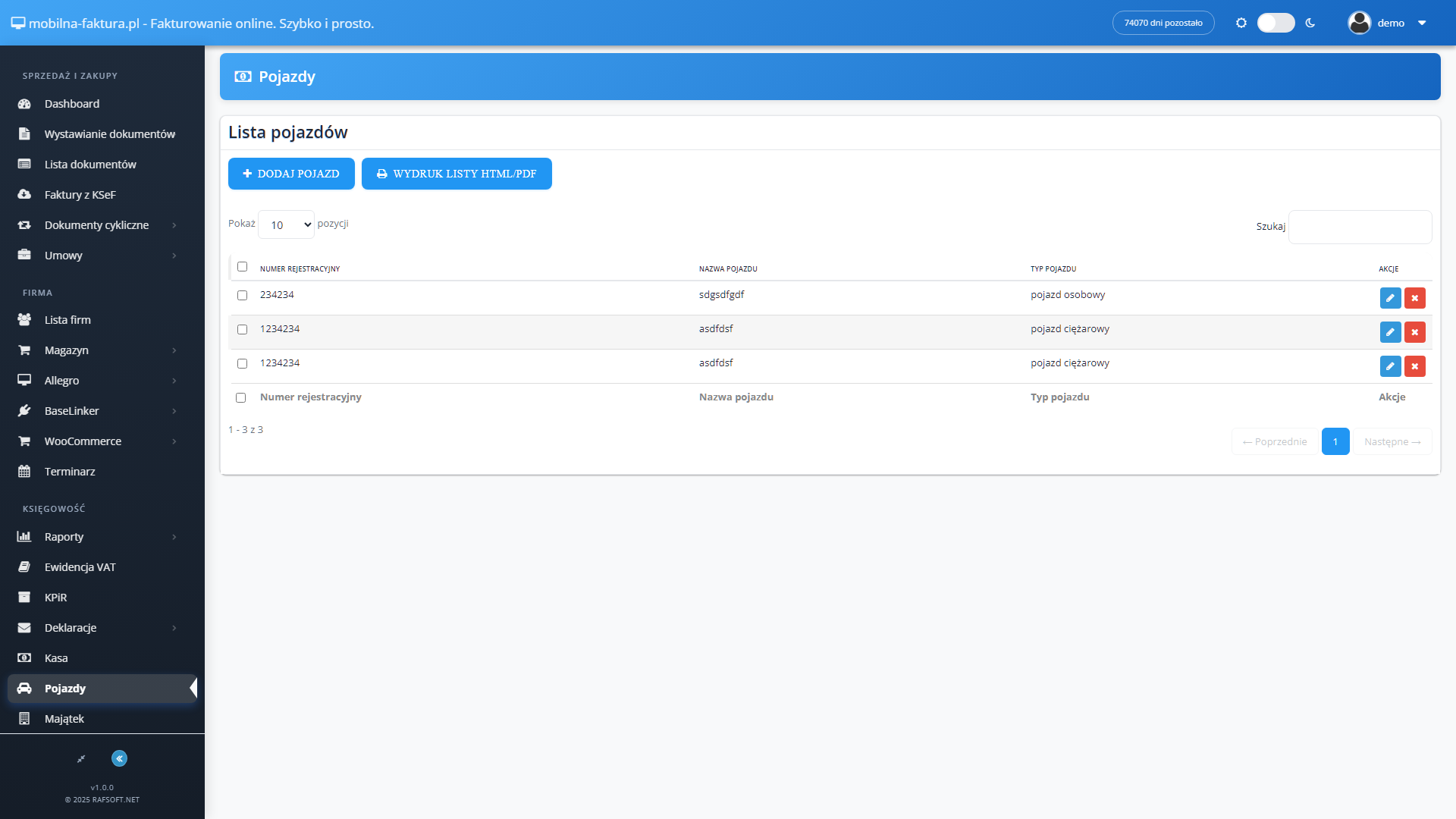Click the Umowy briefcase icon
Viewport: 1456px width, 819px height.
(x=24, y=256)
